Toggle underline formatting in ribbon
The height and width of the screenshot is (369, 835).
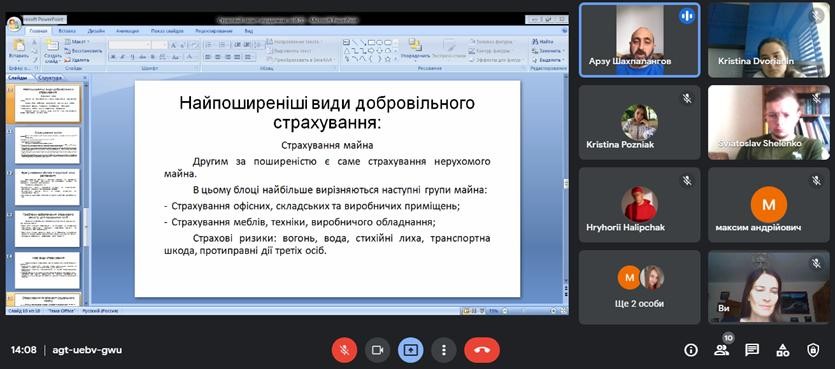tap(132, 57)
